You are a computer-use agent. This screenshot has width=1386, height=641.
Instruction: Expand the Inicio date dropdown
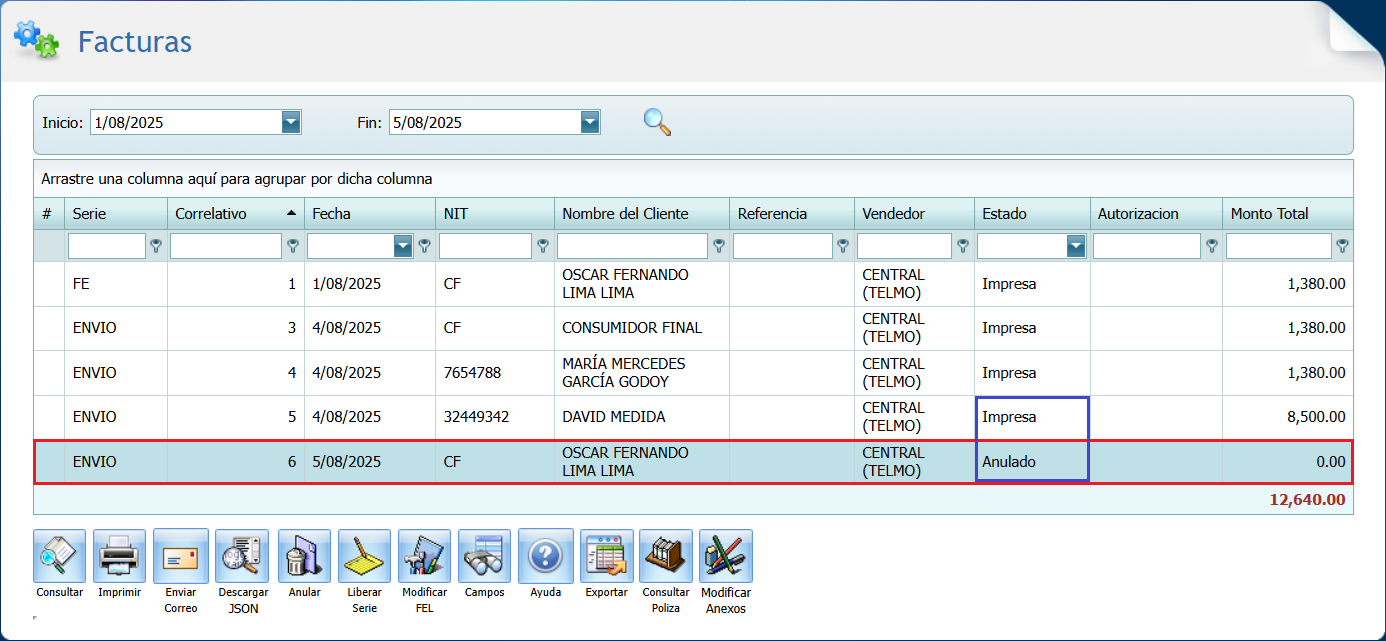[291, 122]
